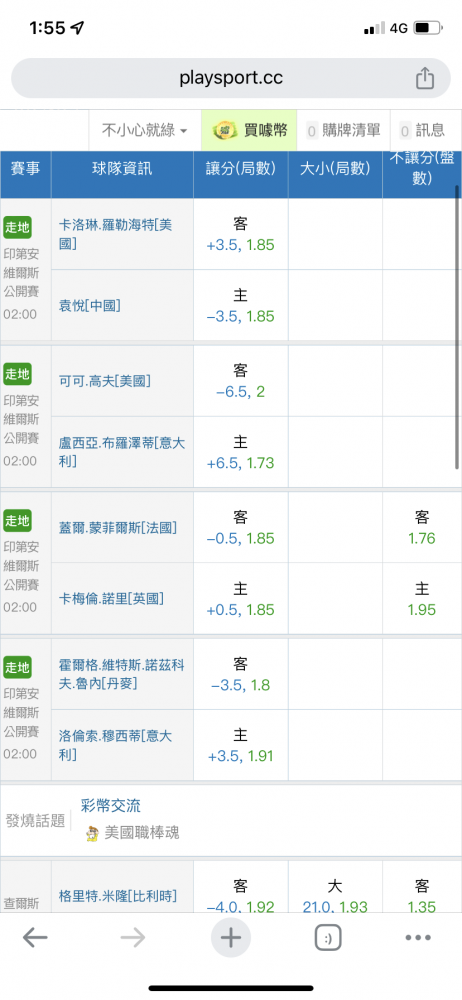Open the 彩幣交流 hot topic link

[110, 805]
